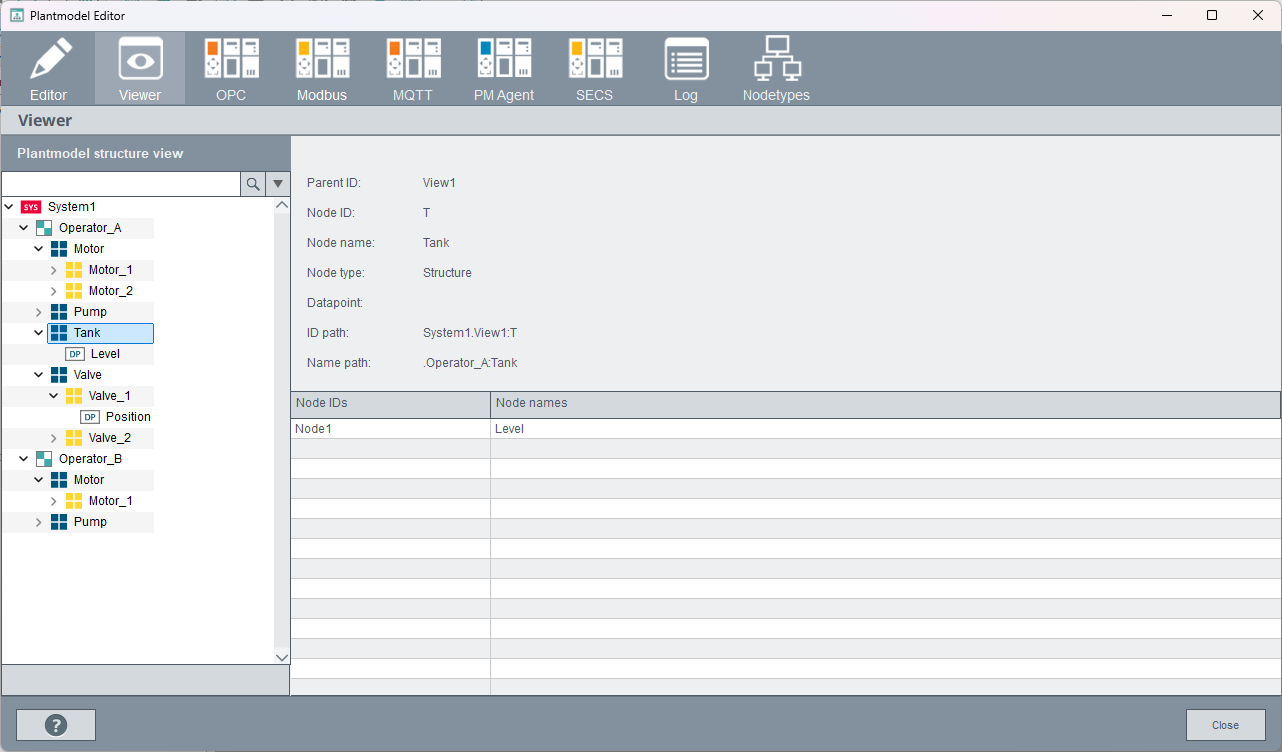Click the Node type value Structure
Viewport: 1282px width, 752px height.
(447, 273)
